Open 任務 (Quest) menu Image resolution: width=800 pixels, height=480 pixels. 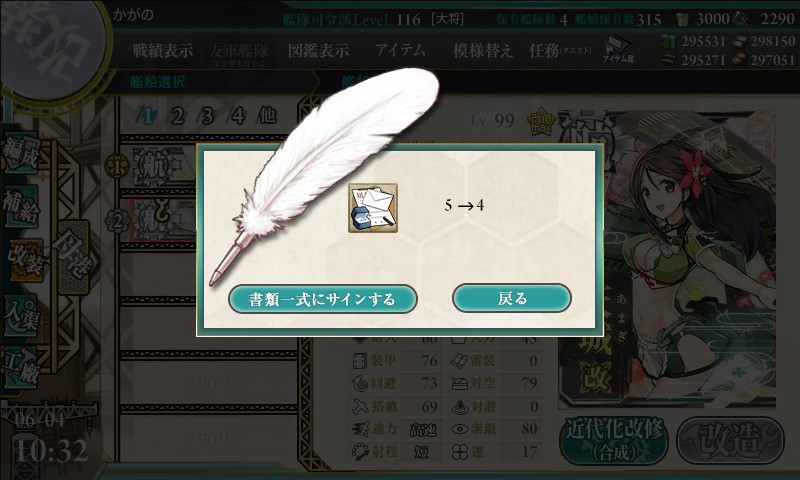pyautogui.click(x=560, y=50)
